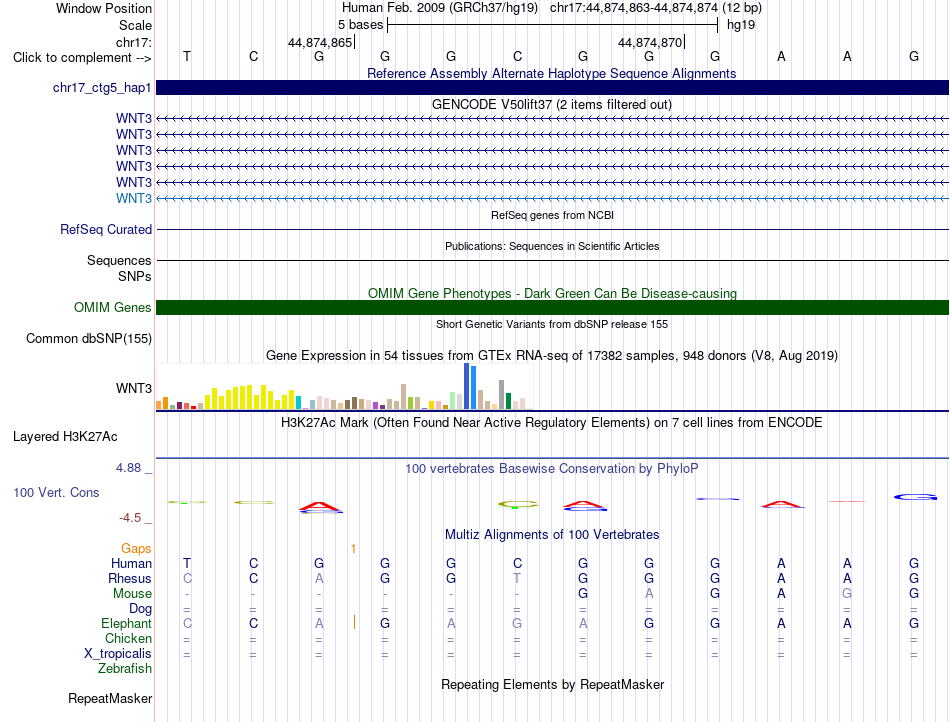
Task: Open the OMIM Genes track label
Action: pyautogui.click(x=113, y=308)
